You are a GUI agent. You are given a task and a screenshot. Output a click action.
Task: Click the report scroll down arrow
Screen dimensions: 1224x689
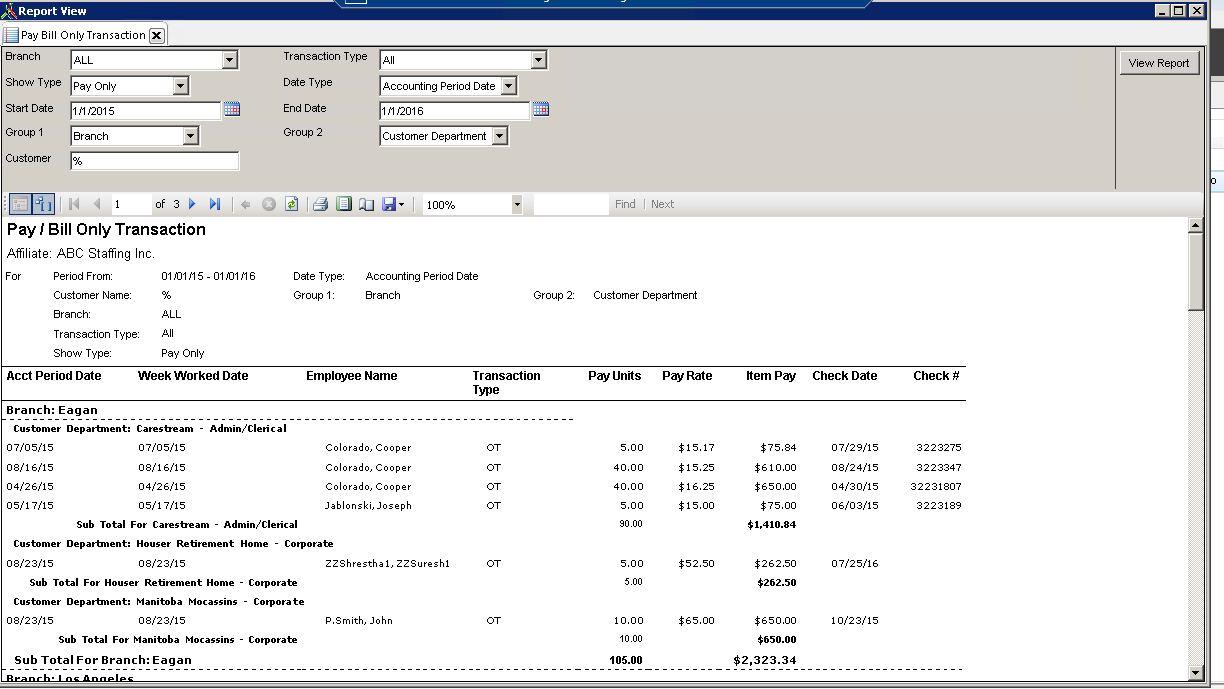(x=1196, y=672)
